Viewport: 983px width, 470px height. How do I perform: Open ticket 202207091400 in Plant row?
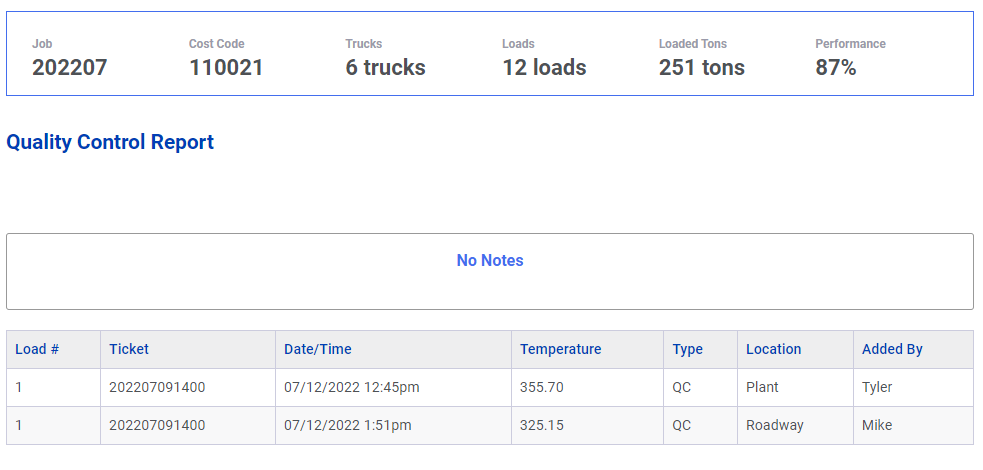157,387
